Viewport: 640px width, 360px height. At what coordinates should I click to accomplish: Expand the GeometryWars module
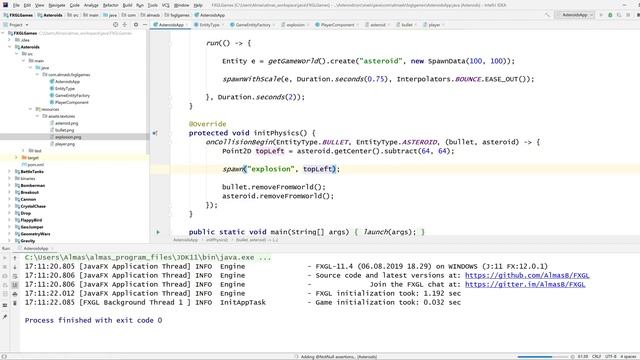coord(10,234)
